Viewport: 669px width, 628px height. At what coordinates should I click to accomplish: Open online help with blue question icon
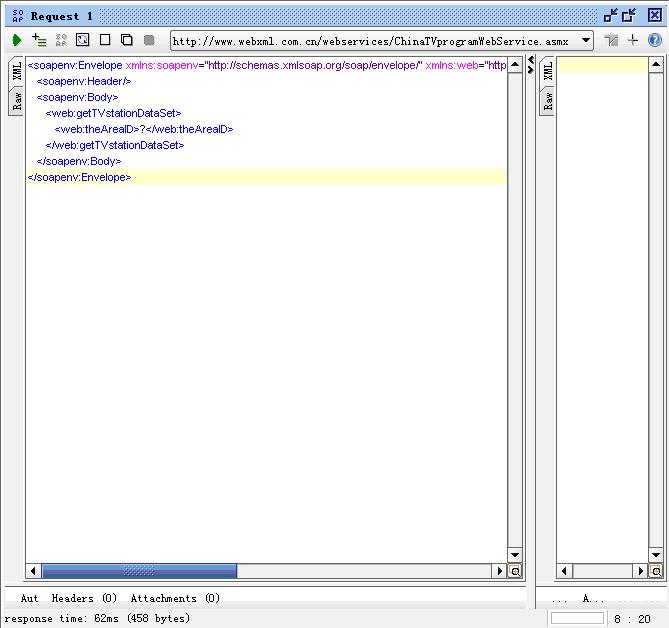click(x=654, y=40)
